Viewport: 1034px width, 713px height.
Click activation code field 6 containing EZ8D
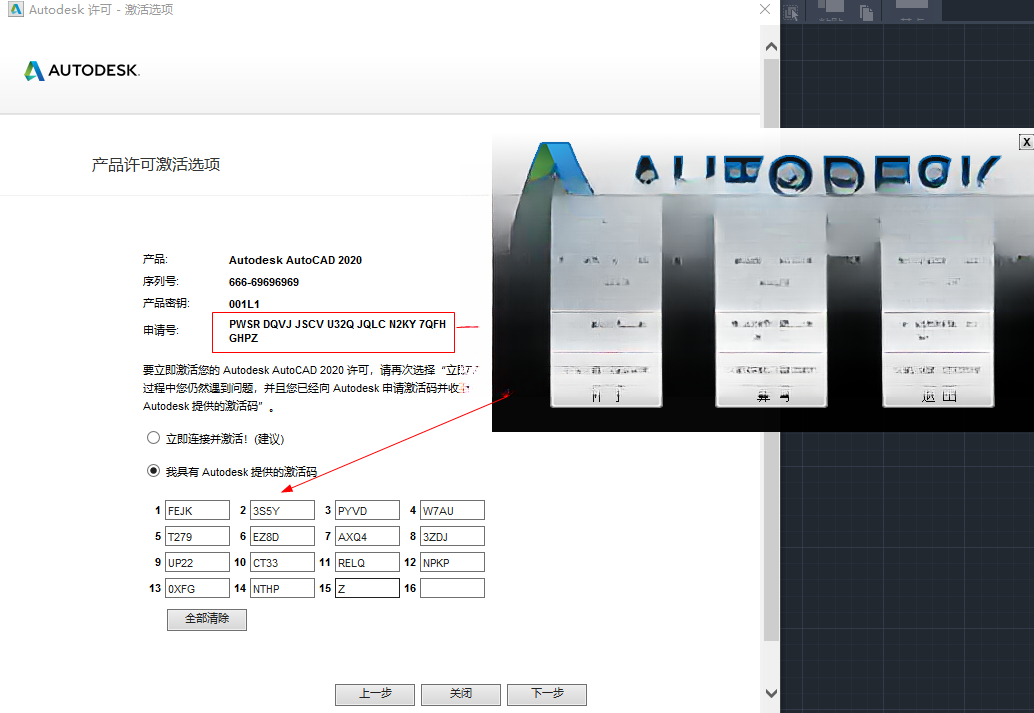coord(282,536)
